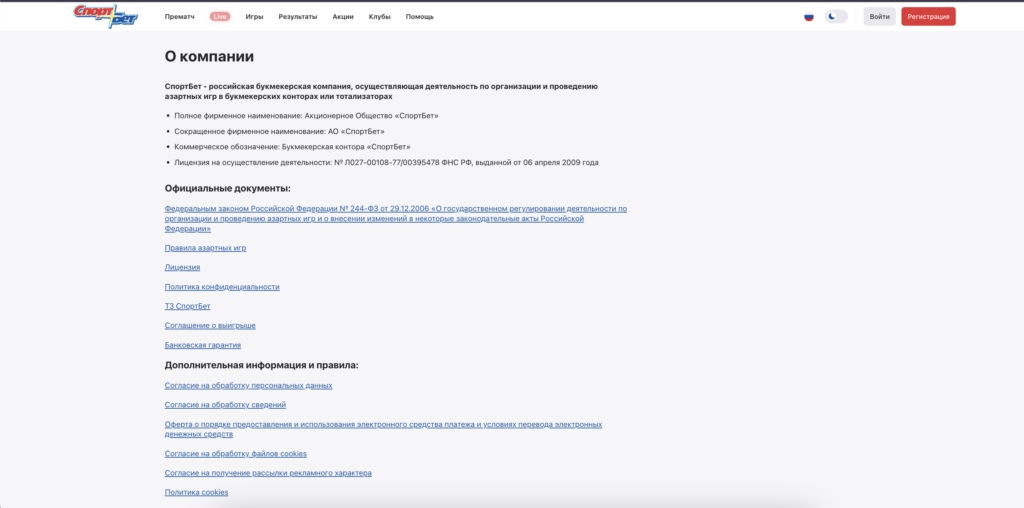Open Согласие на обработку сведений link
The width and height of the screenshot is (1024, 508).
(225, 405)
